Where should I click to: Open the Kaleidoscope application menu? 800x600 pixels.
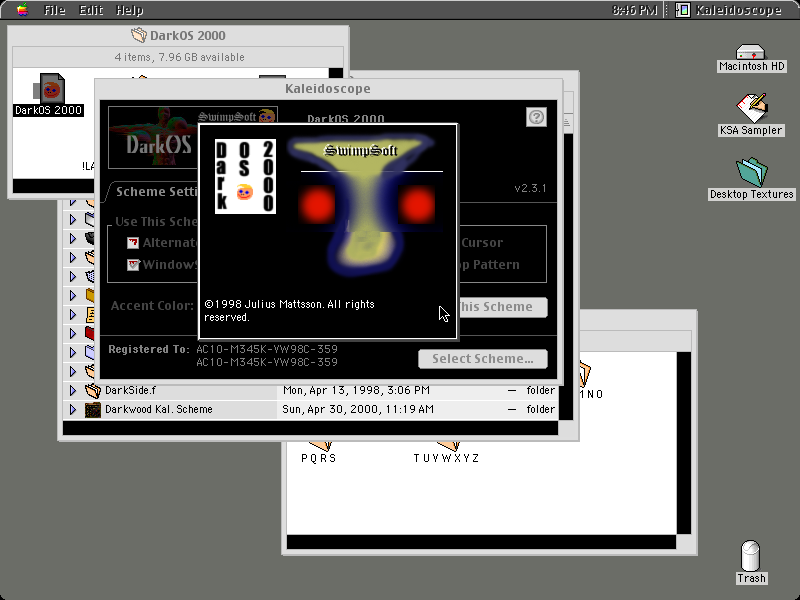[729, 10]
